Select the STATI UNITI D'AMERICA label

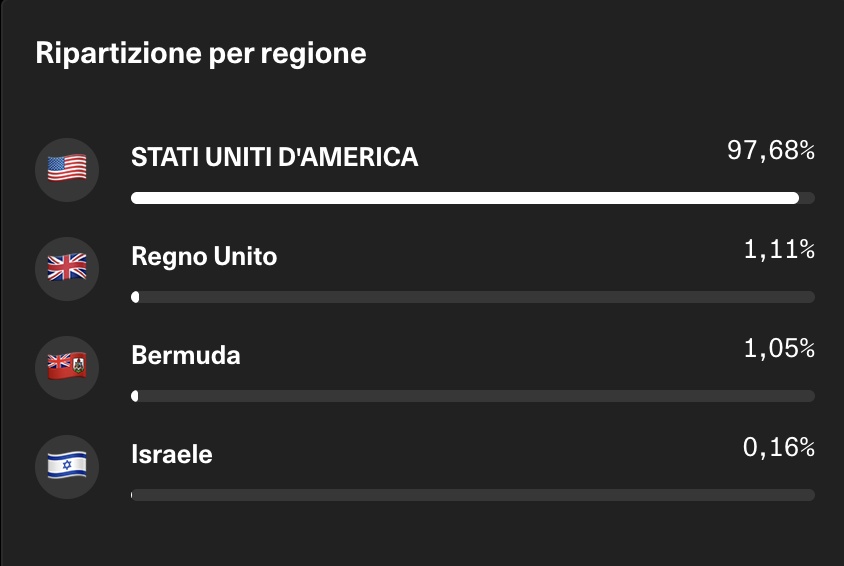point(275,157)
